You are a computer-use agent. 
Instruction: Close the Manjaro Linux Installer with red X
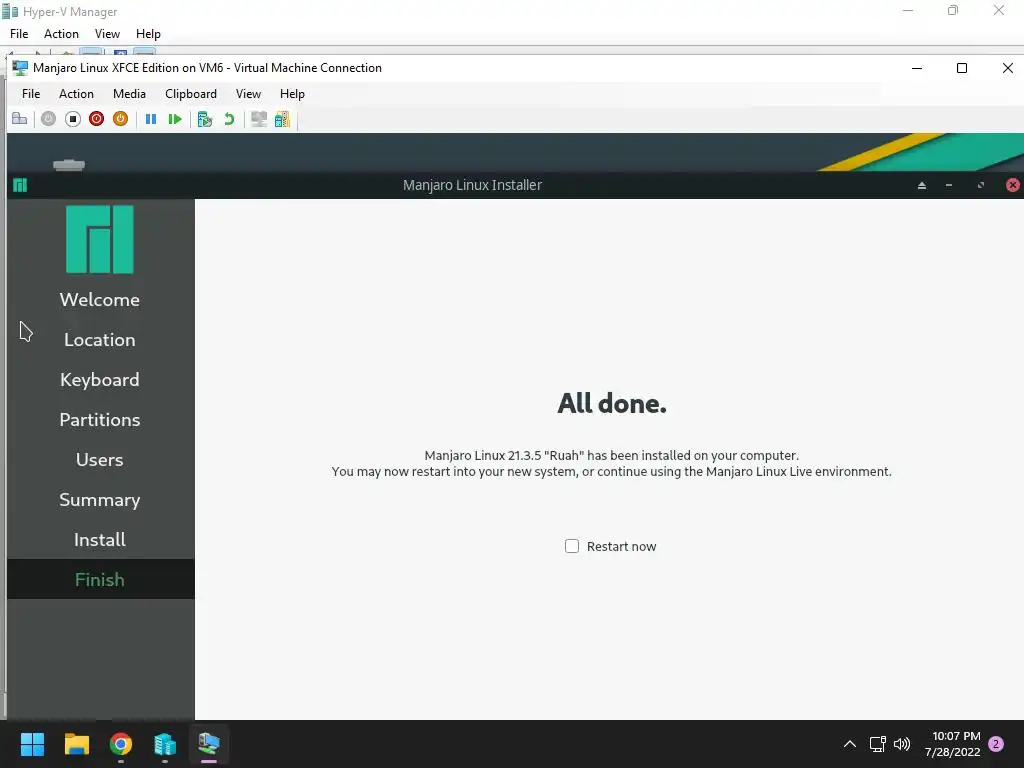coord(1013,185)
